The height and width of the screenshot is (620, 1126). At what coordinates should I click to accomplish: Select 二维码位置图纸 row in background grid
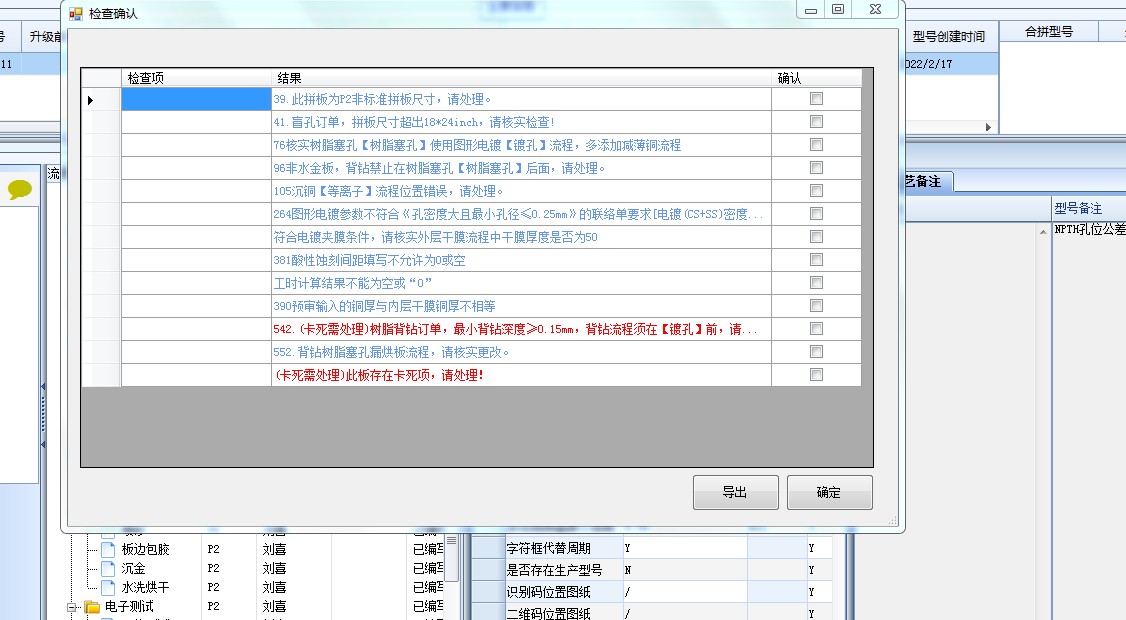click(652, 613)
